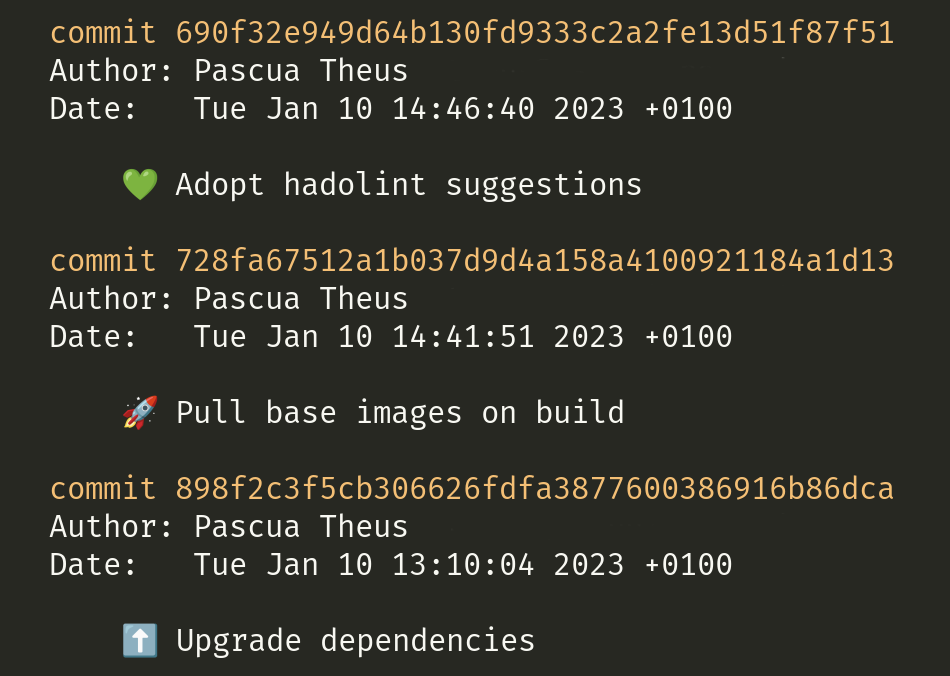Select commit hash starting with 728fa675
Viewport: 950px width, 676px height.
534,260
